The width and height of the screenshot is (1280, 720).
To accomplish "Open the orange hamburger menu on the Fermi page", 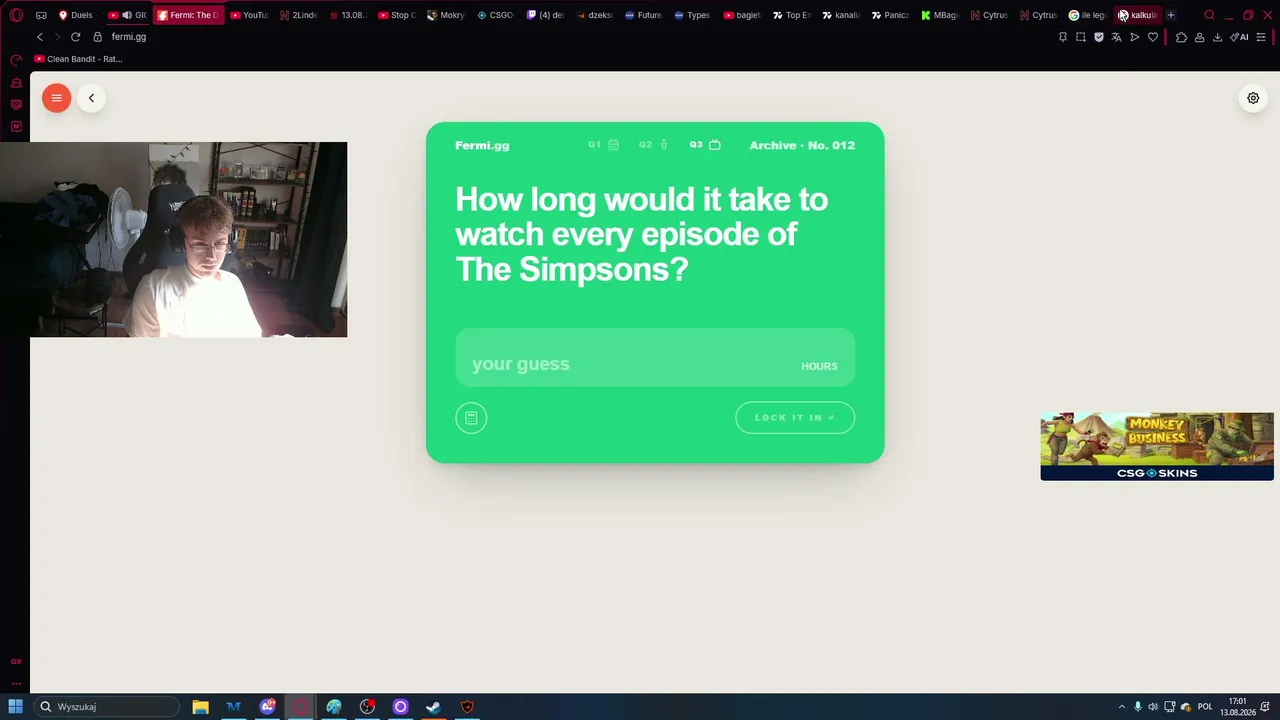I will click(56, 98).
